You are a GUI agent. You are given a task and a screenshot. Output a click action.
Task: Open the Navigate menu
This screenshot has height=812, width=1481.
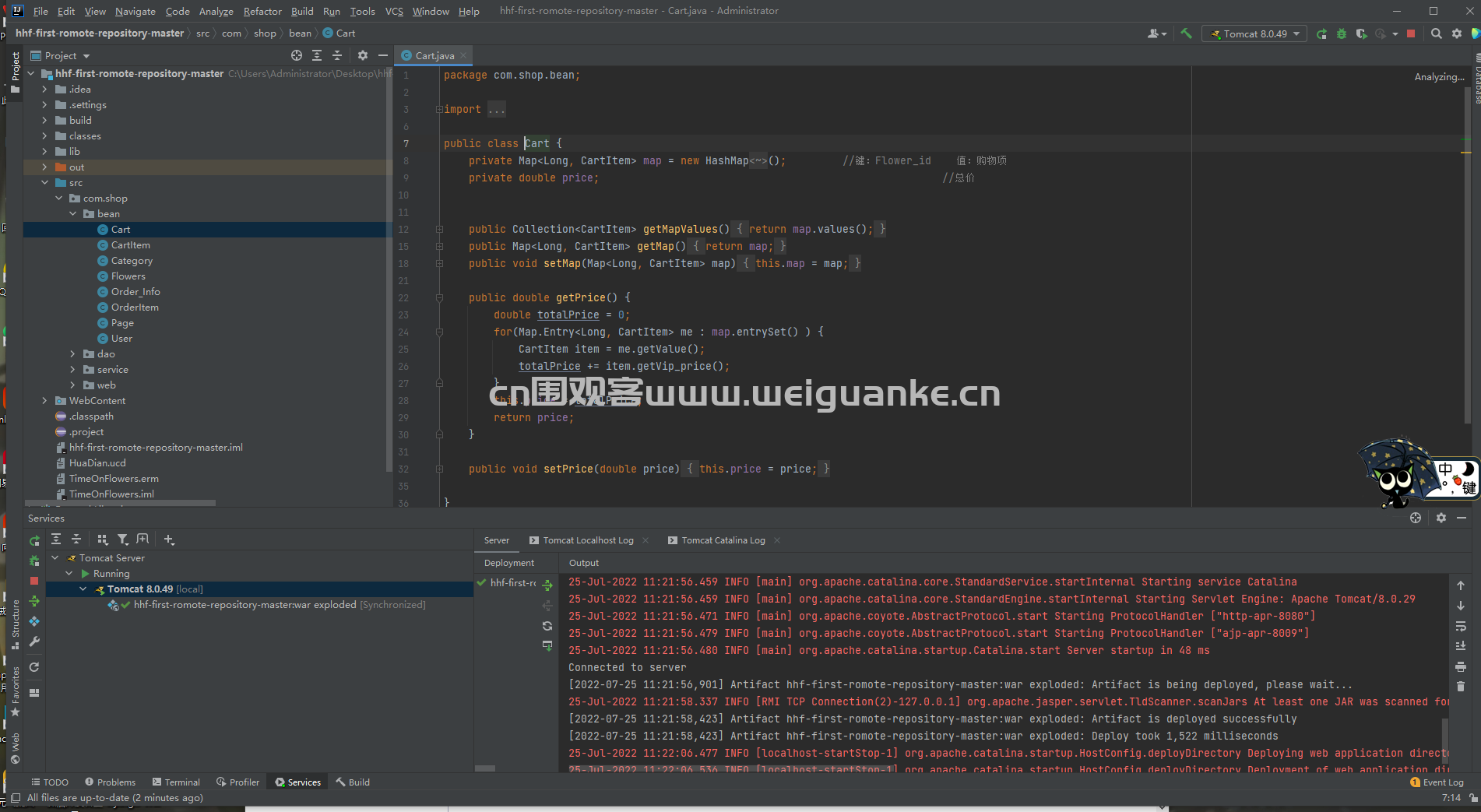(135, 11)
